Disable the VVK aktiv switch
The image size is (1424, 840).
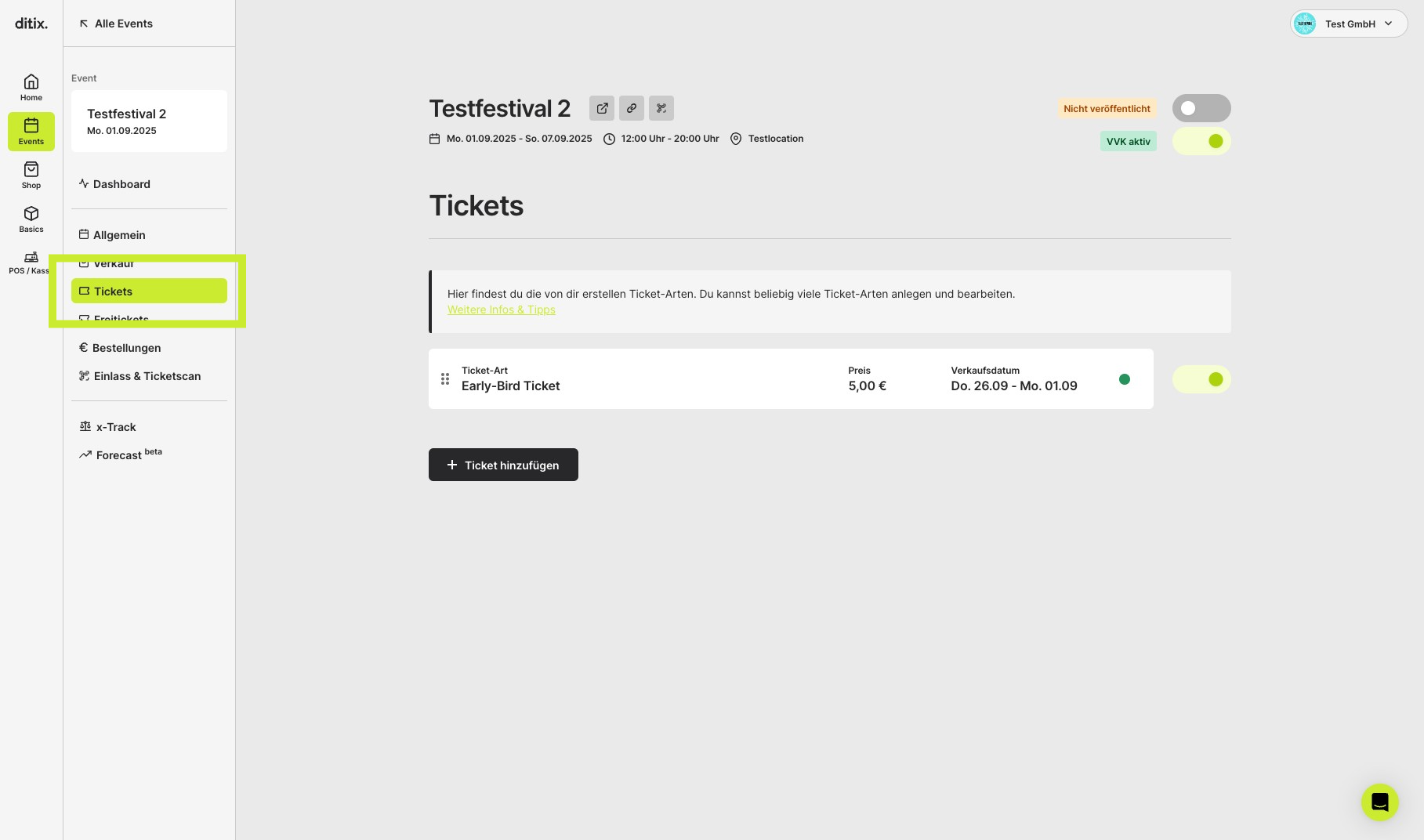[x=1201, y=141]
